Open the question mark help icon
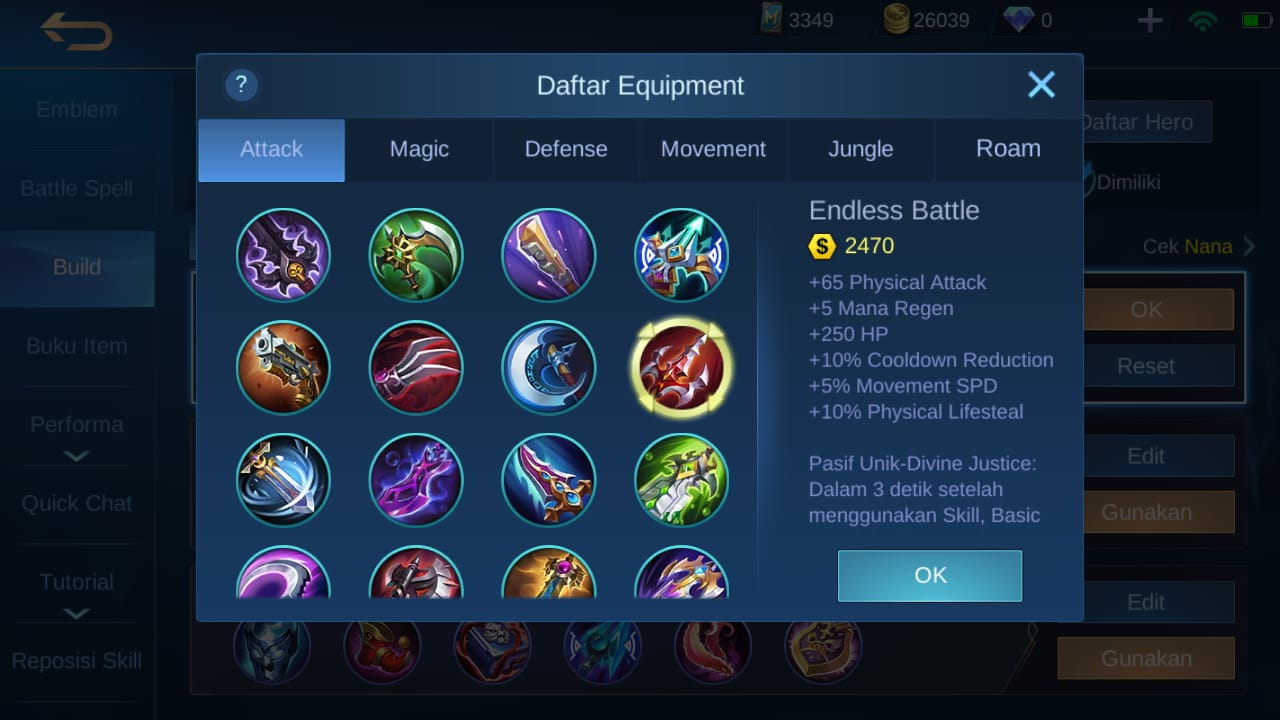 [242, 85]
